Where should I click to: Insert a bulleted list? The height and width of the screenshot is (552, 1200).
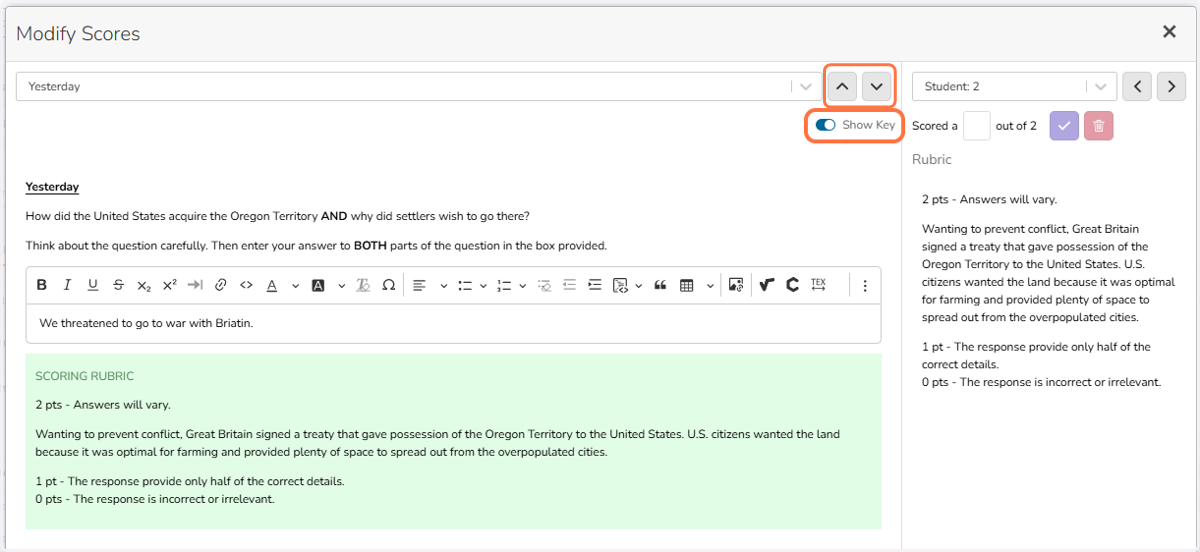(x=465, y=285)
